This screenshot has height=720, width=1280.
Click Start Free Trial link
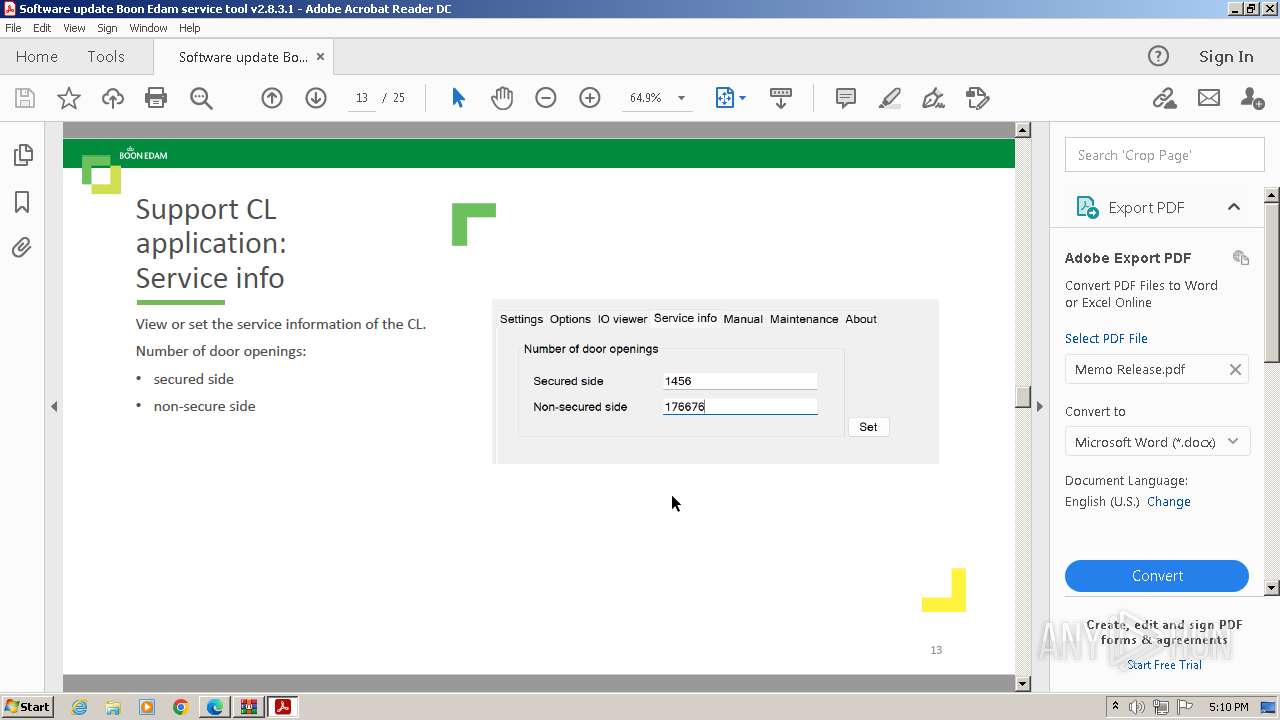click(1164, 665)
